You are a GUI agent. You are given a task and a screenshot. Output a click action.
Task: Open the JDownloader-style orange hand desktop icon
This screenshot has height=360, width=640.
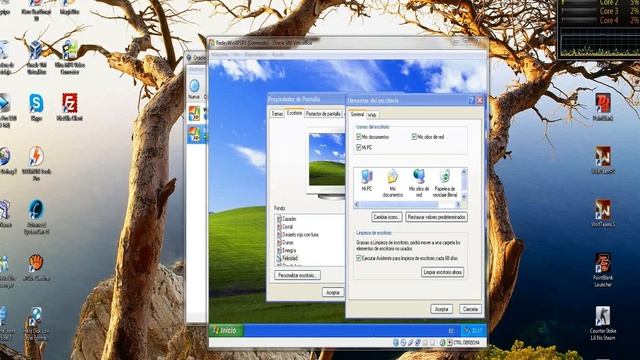click(36, 268)
